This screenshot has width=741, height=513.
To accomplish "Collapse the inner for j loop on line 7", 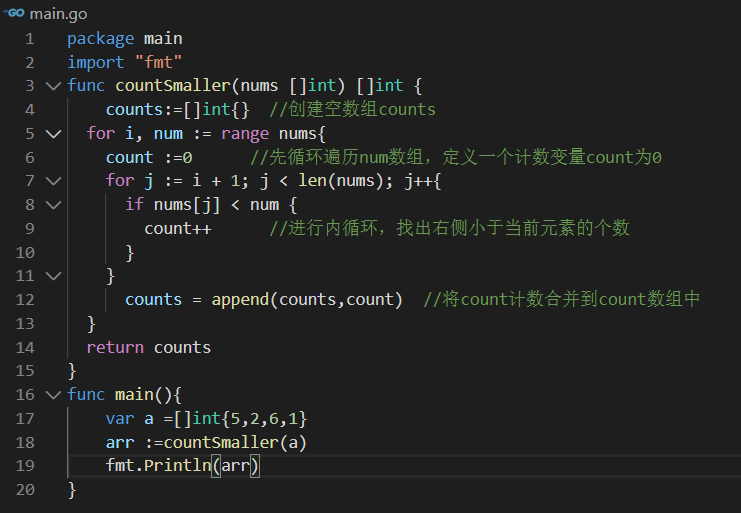I will [x=53, y=181].
